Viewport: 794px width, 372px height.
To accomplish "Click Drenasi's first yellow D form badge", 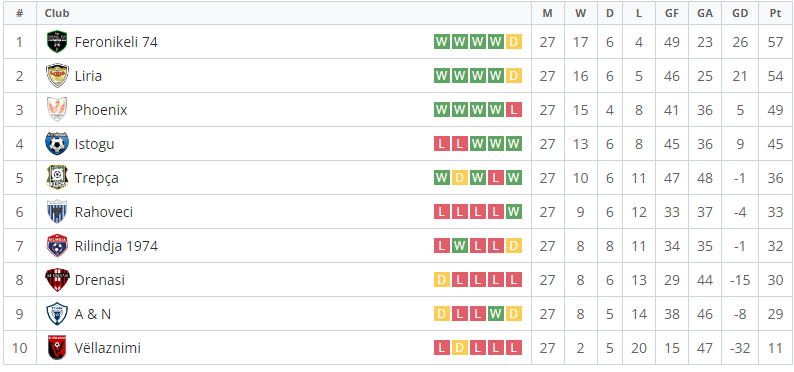I will pos(442,280).
